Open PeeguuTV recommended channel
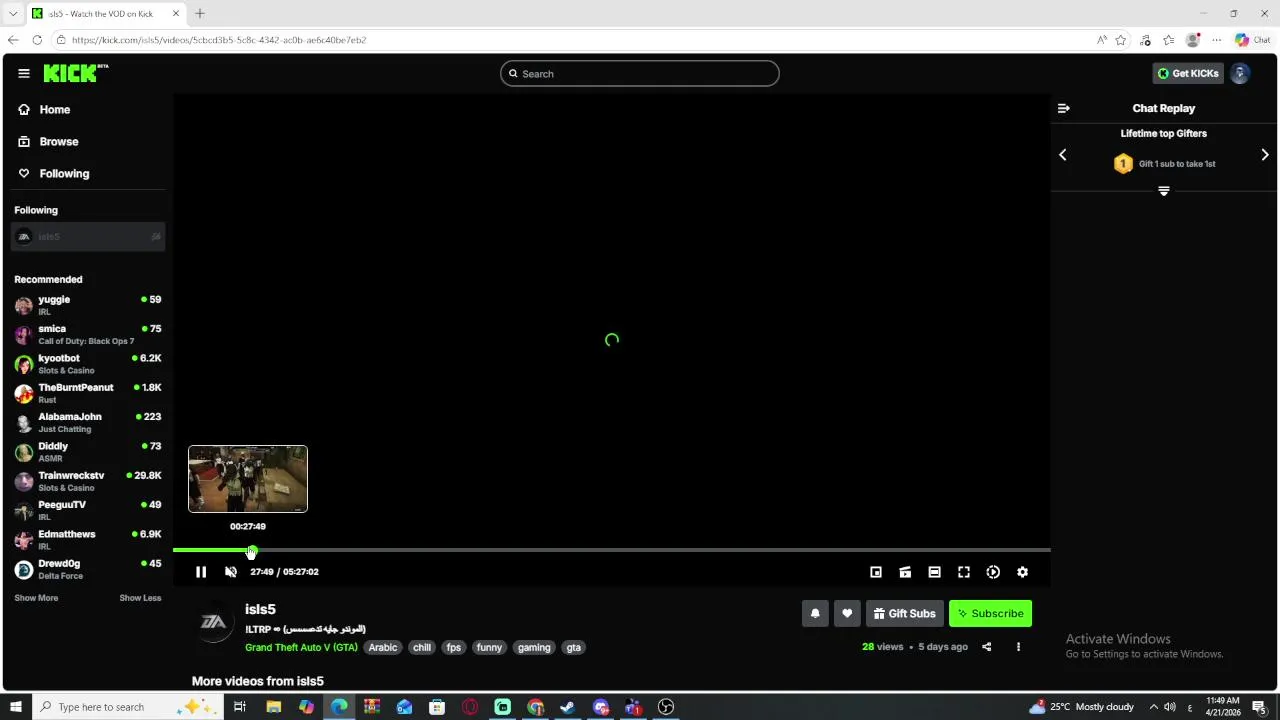Viewport: 1280px width, 720px height. (x=88, y=510)
